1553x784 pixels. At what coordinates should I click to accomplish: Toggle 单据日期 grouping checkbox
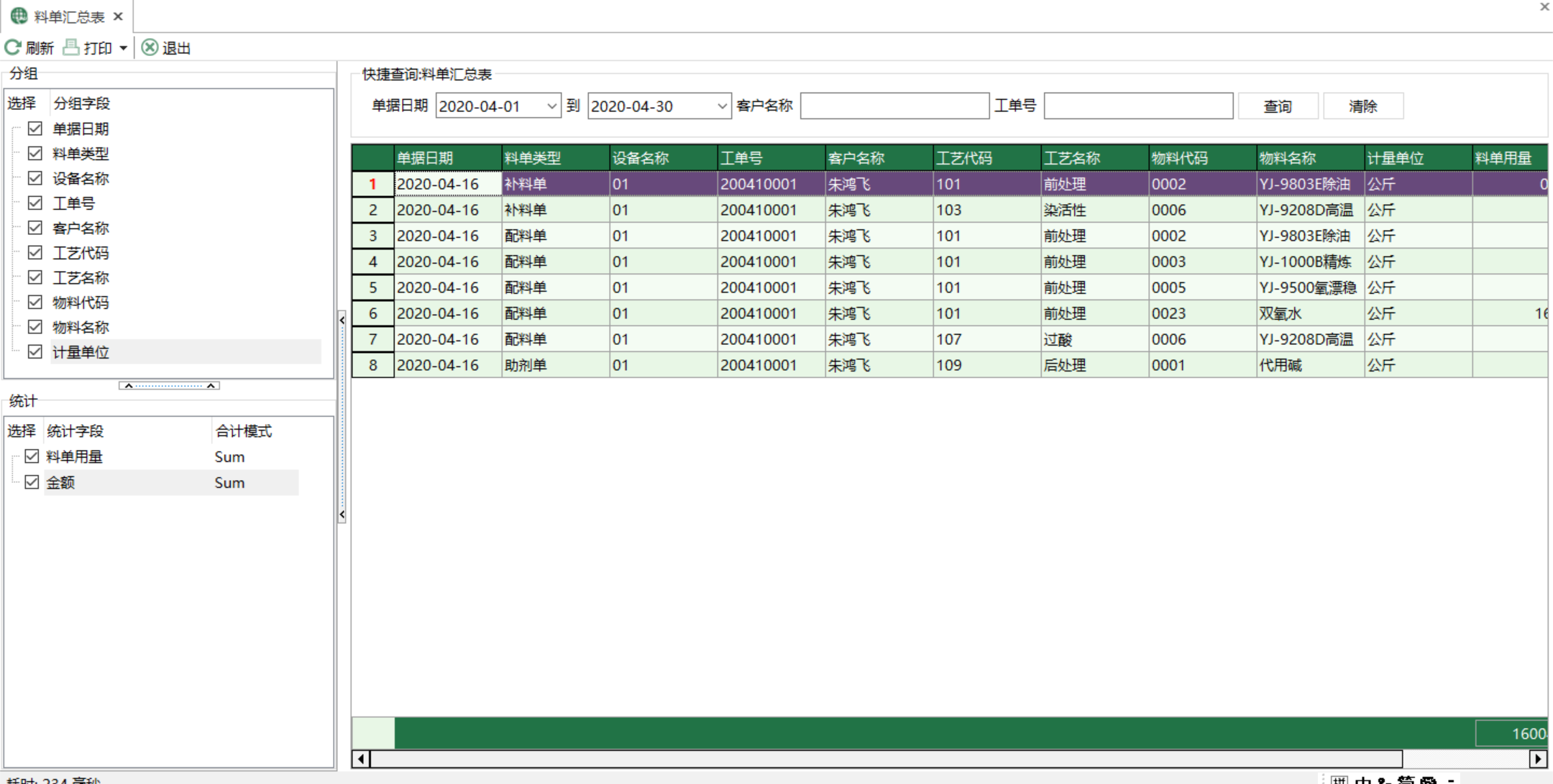point(35,129)
